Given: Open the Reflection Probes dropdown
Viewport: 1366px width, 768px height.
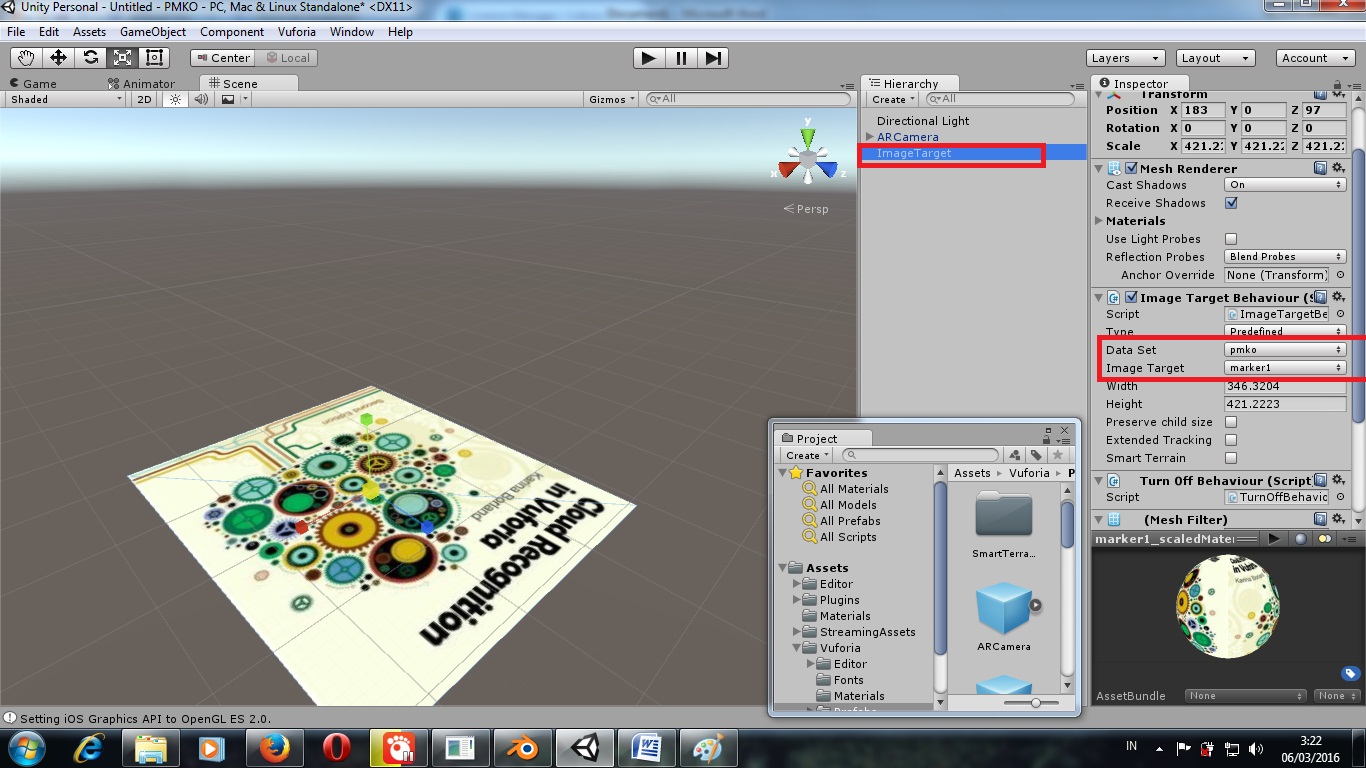Looking at the screenshot, I should pyautogui.click(x=1285, y=257).
